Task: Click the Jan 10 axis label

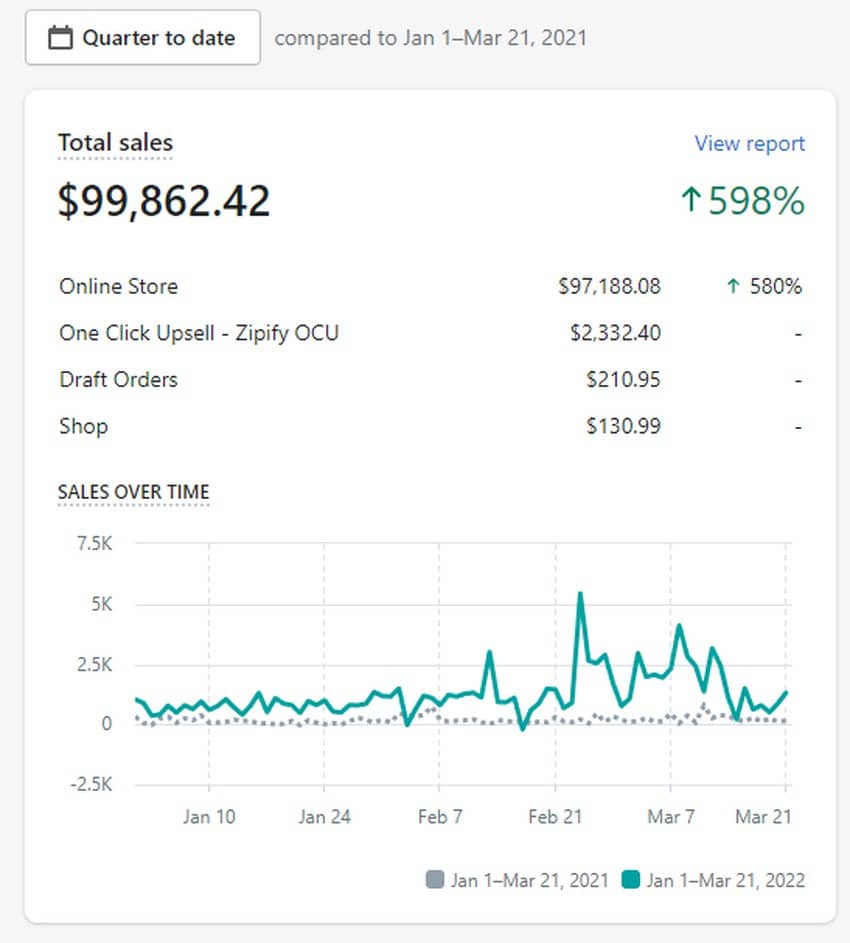Action: [209, 817]
